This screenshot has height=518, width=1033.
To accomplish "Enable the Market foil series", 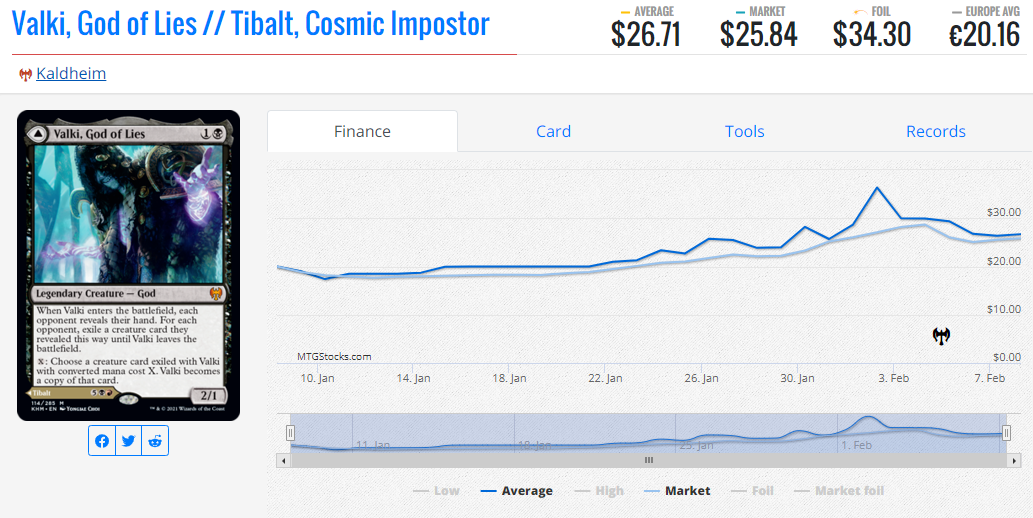I will 839,491.
